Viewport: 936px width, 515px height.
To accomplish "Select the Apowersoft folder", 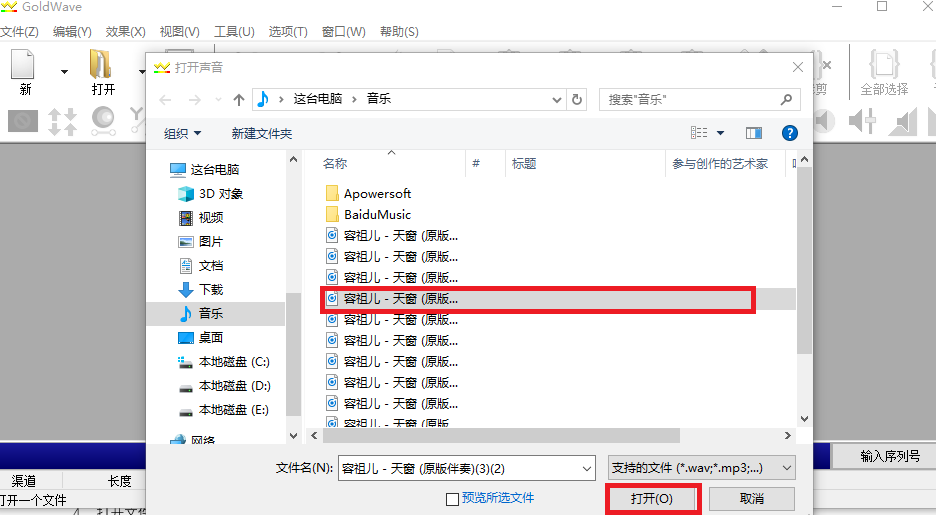I will point(368,193).
